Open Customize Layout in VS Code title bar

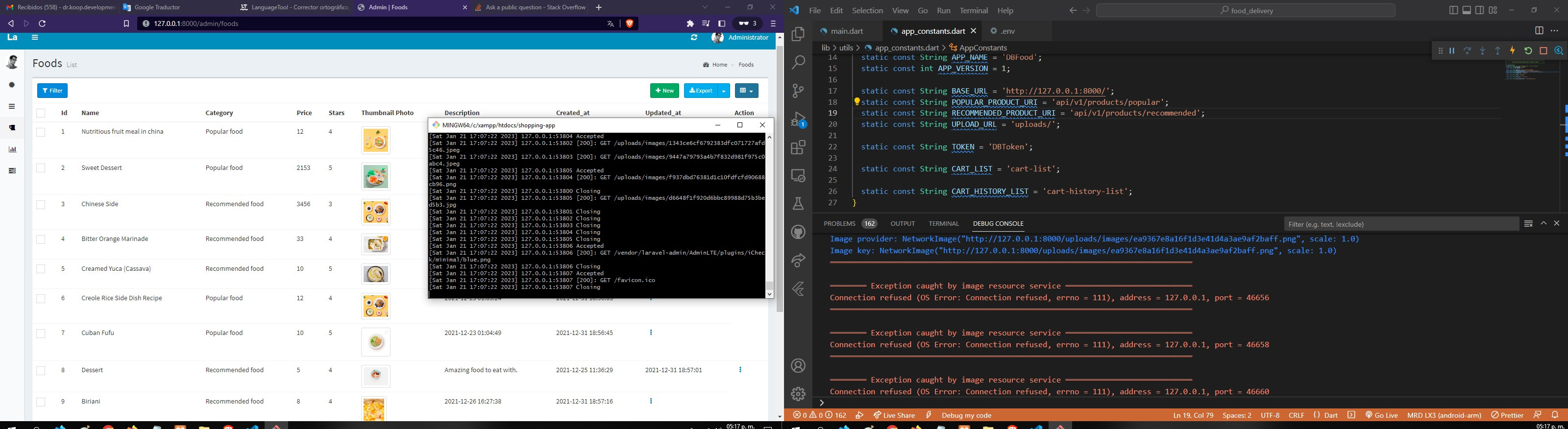1493,10
